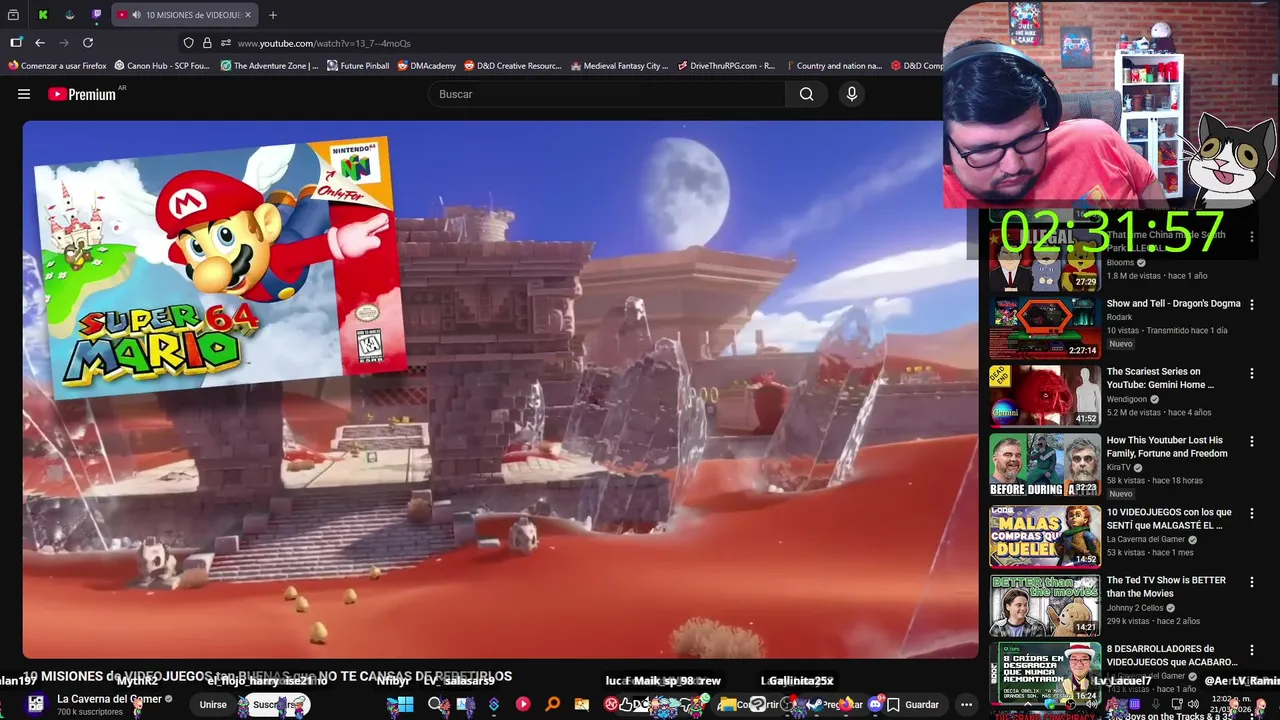Open more actions ellipsis below the video
Screen dimensions: 1280x720
click(966, 705)
